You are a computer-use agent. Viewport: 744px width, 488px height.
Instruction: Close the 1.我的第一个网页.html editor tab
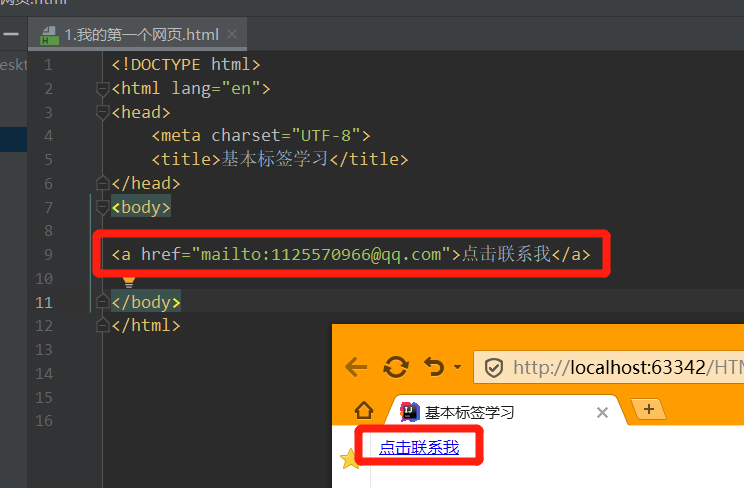click(x=232, y=34)
